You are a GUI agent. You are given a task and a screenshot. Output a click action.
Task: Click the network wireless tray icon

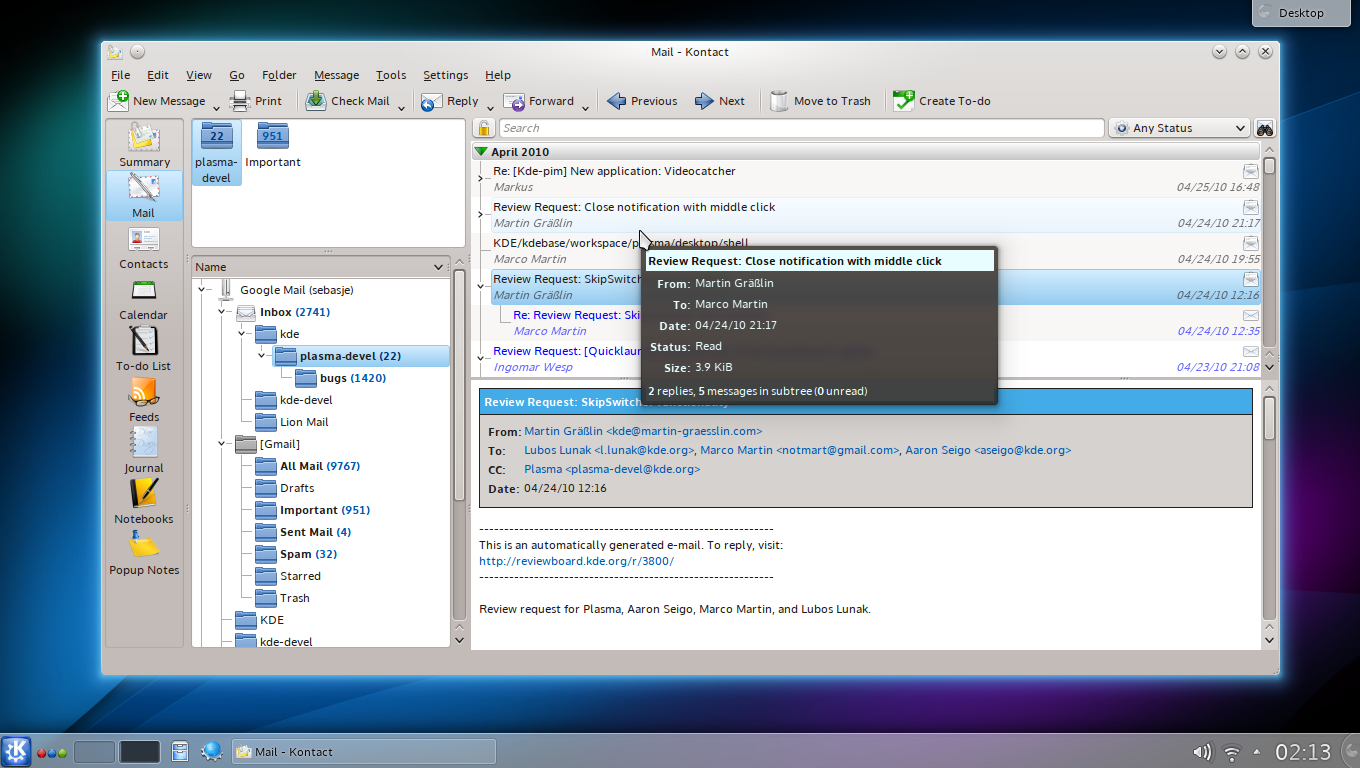click(x=1232, y=752)
